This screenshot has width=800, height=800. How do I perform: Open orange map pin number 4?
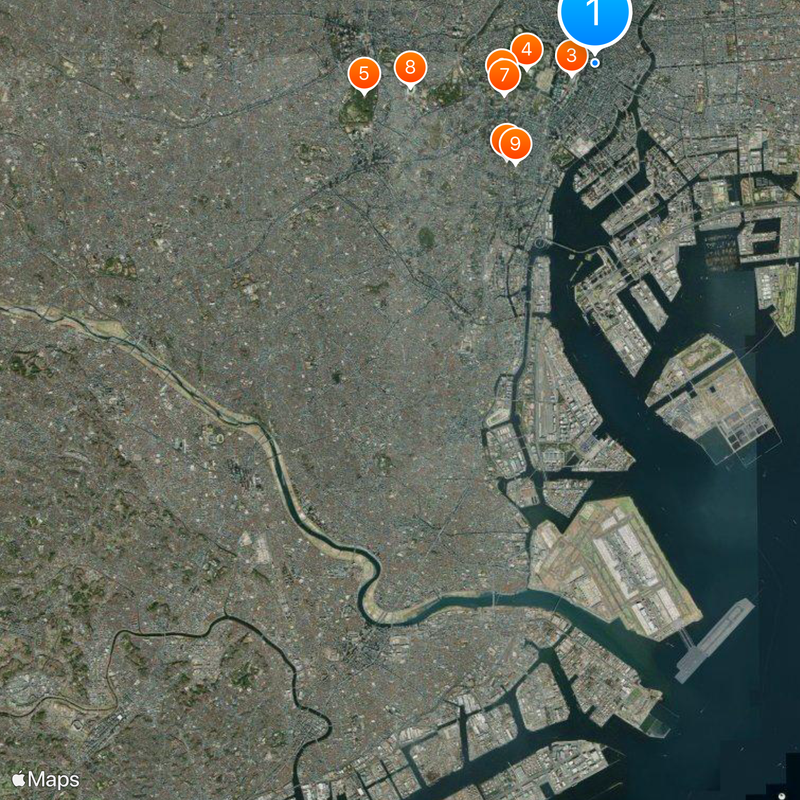pyautogui.click(x=527, y=50)
